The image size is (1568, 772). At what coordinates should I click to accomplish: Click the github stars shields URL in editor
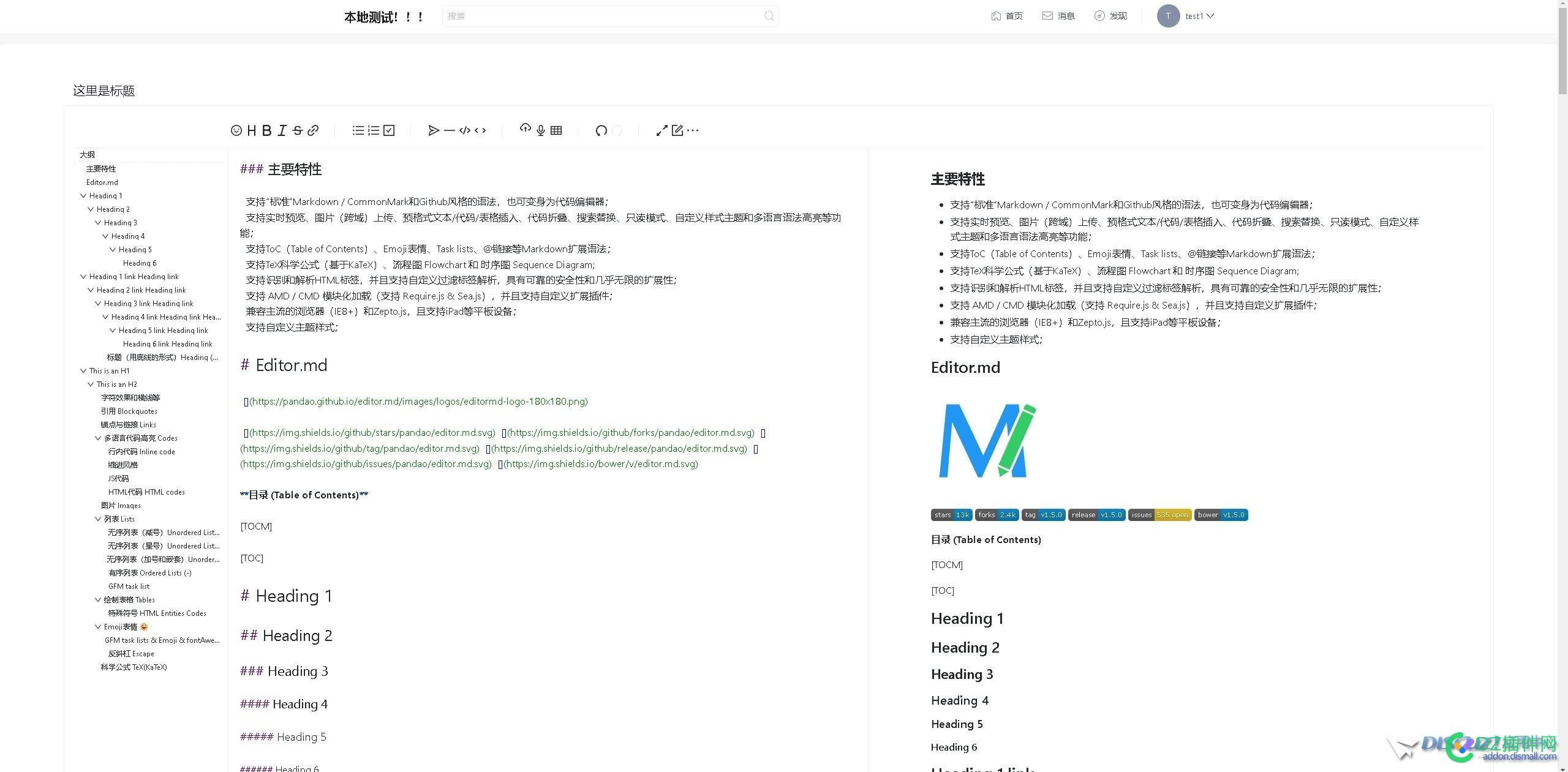(372, 433)
